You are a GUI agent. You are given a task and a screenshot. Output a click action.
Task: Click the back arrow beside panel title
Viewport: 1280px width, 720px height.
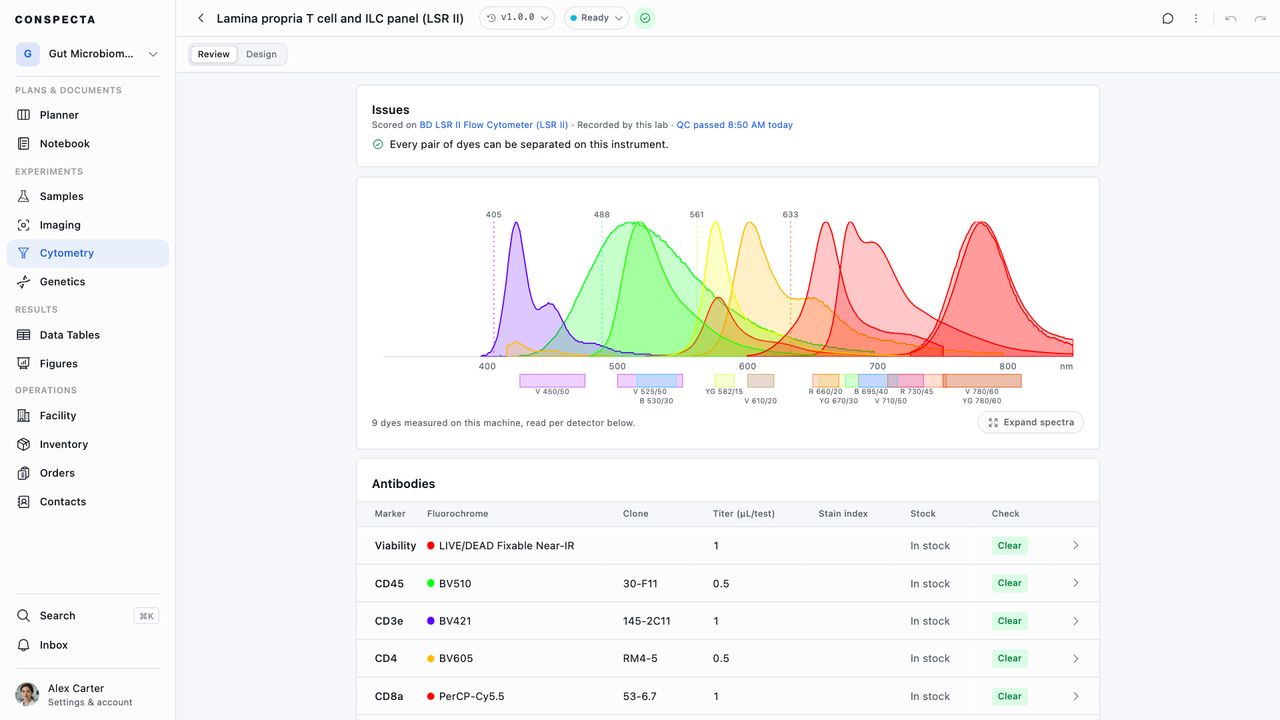point(201,18)
